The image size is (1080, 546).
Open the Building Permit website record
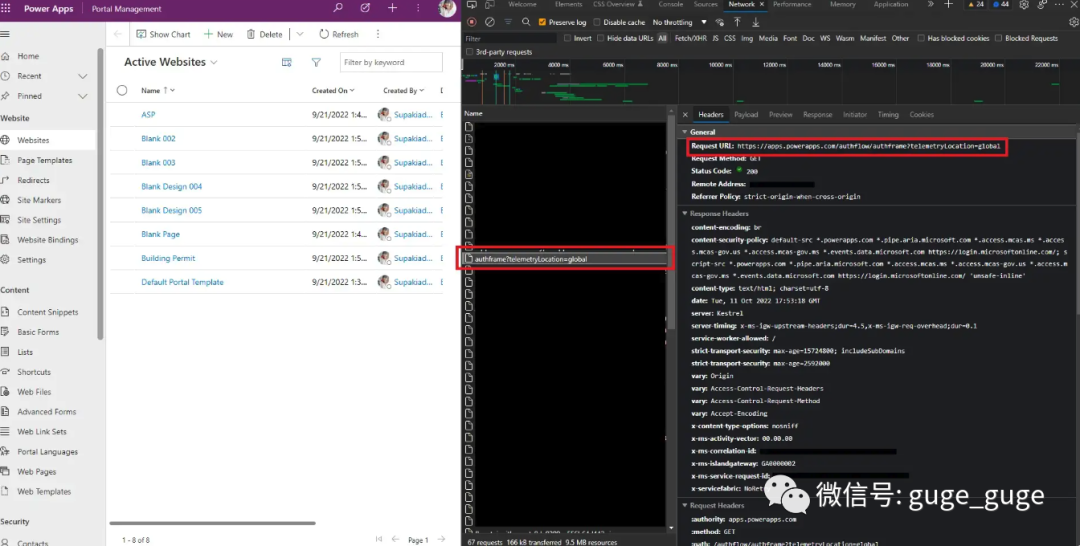(168, 258)
